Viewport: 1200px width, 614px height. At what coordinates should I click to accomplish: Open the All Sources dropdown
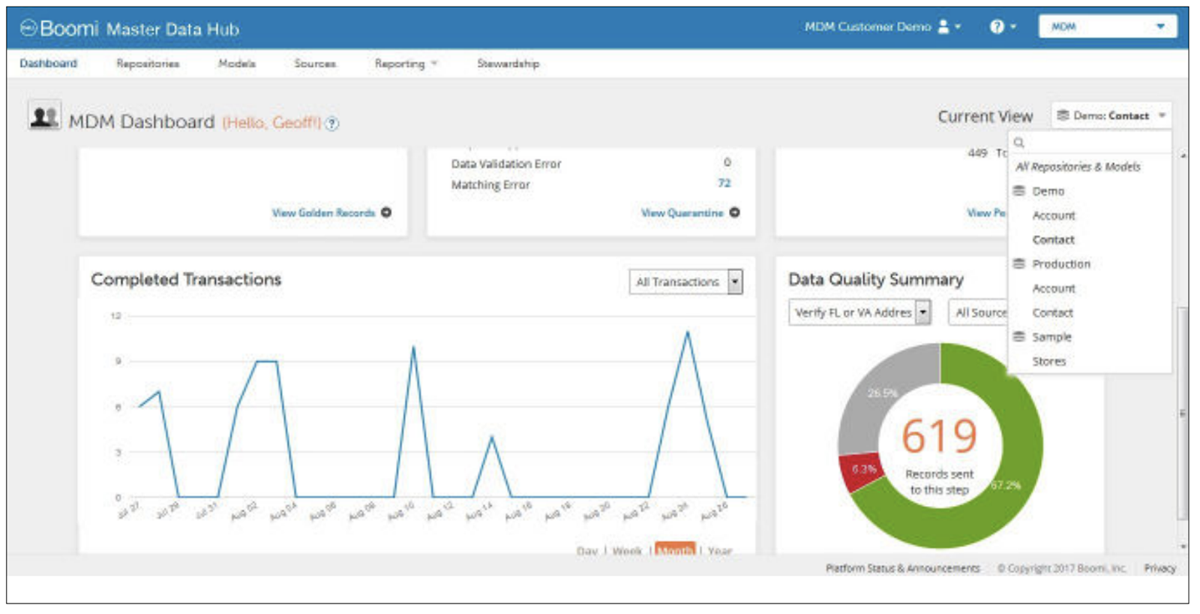coord(978,313)
